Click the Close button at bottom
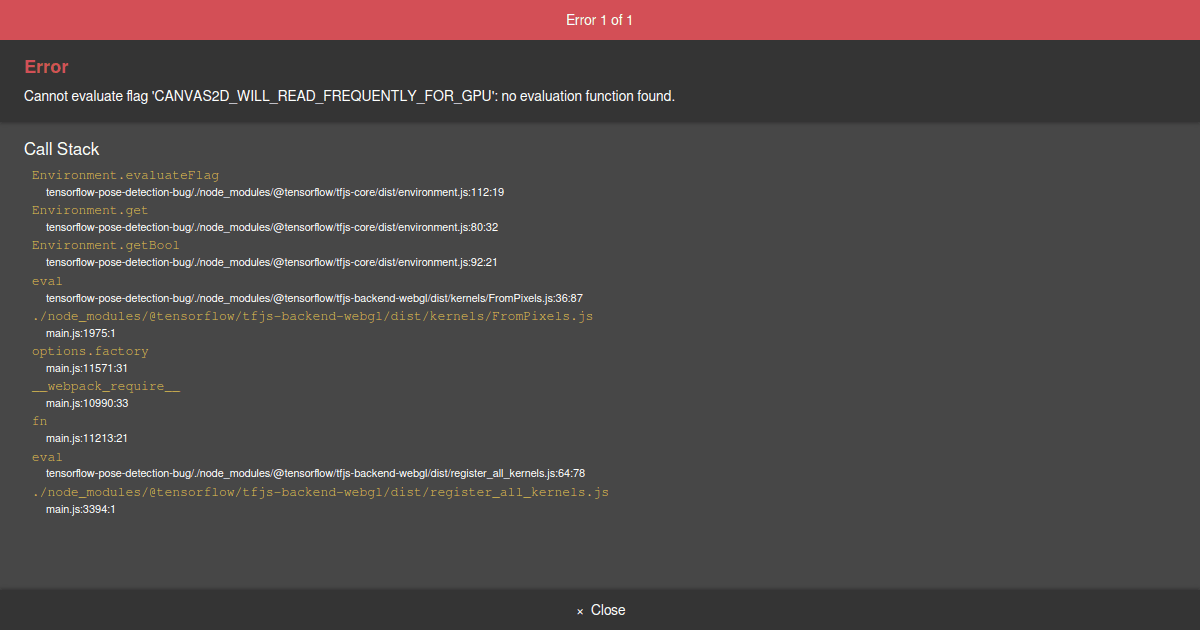Screen dimensions: 1200x630 point(600,610)
